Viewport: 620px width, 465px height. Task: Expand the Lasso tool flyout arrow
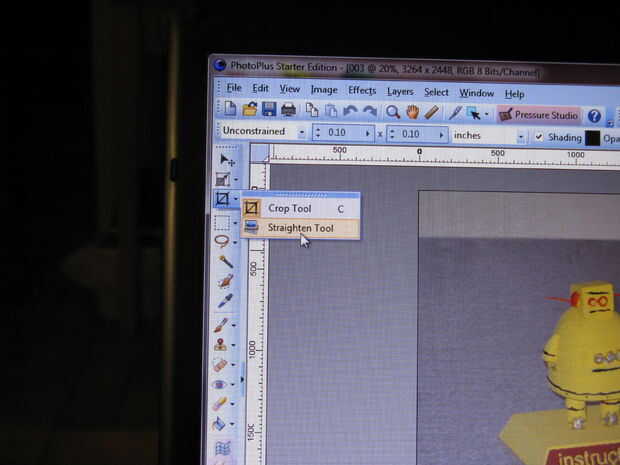(235, 242)
